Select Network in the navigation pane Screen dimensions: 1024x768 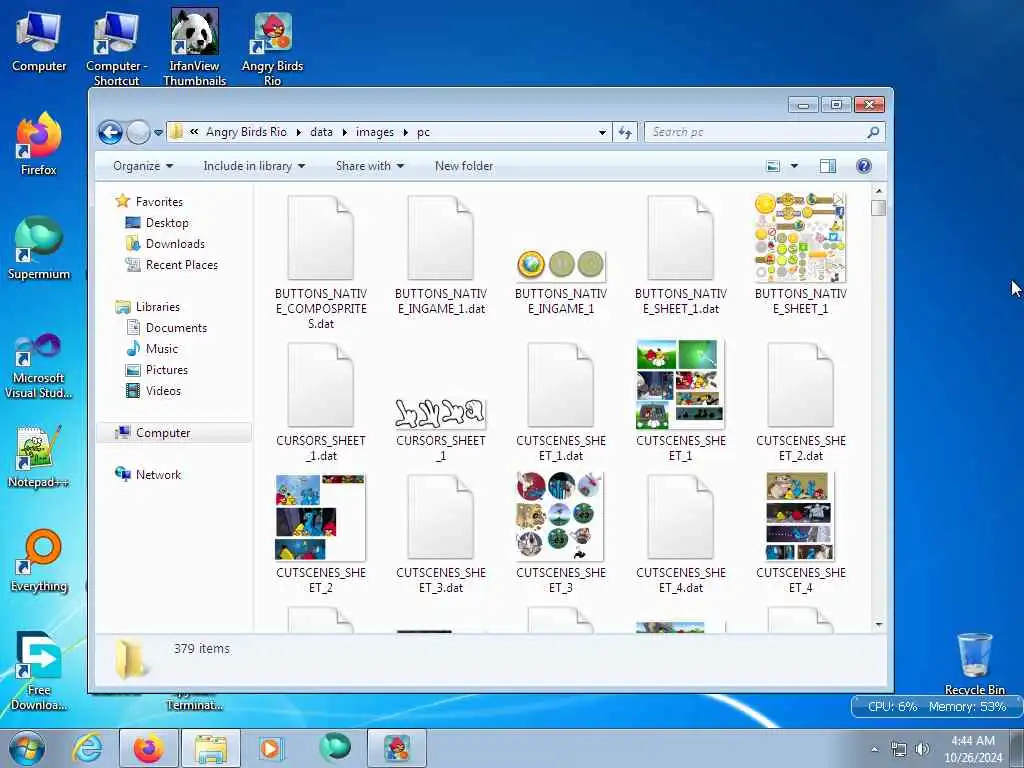[158, 475]
